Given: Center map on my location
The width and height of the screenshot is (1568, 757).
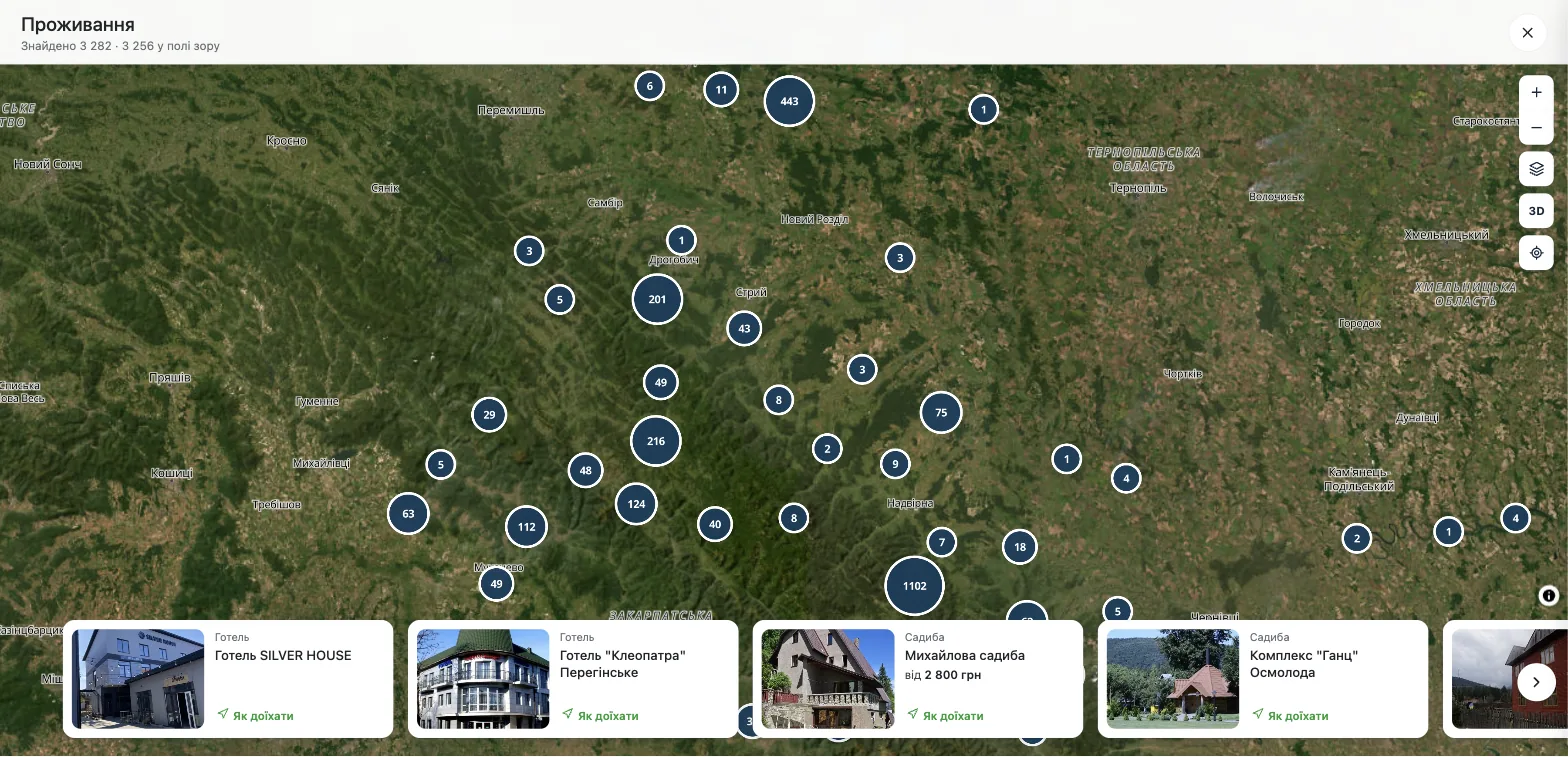Looking at the screenshot, I should point(1536,253).
